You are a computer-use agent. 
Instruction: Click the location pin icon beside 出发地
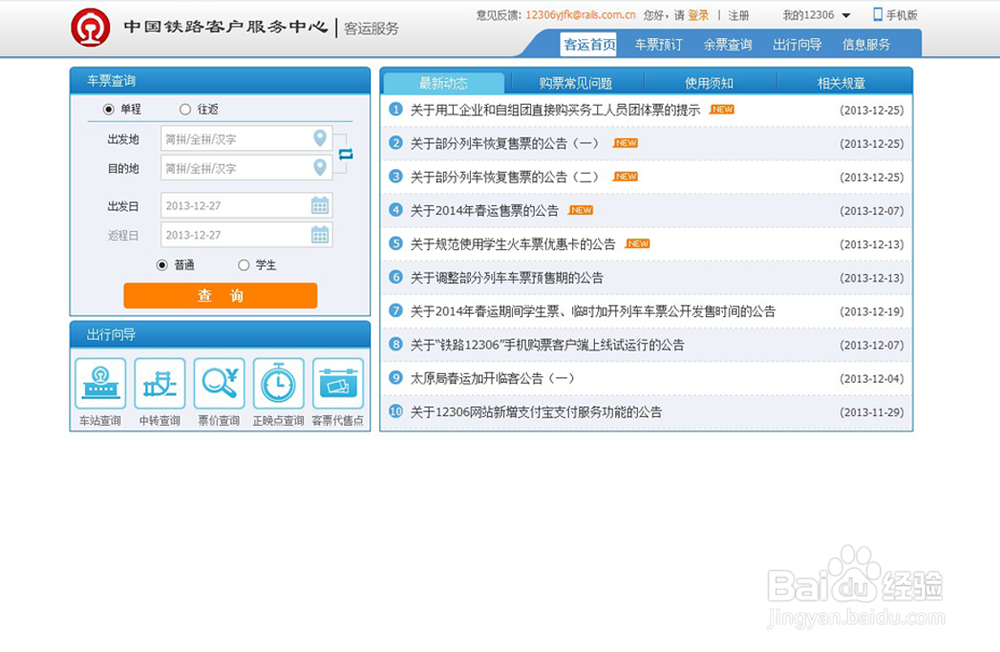tap(321, 139)
